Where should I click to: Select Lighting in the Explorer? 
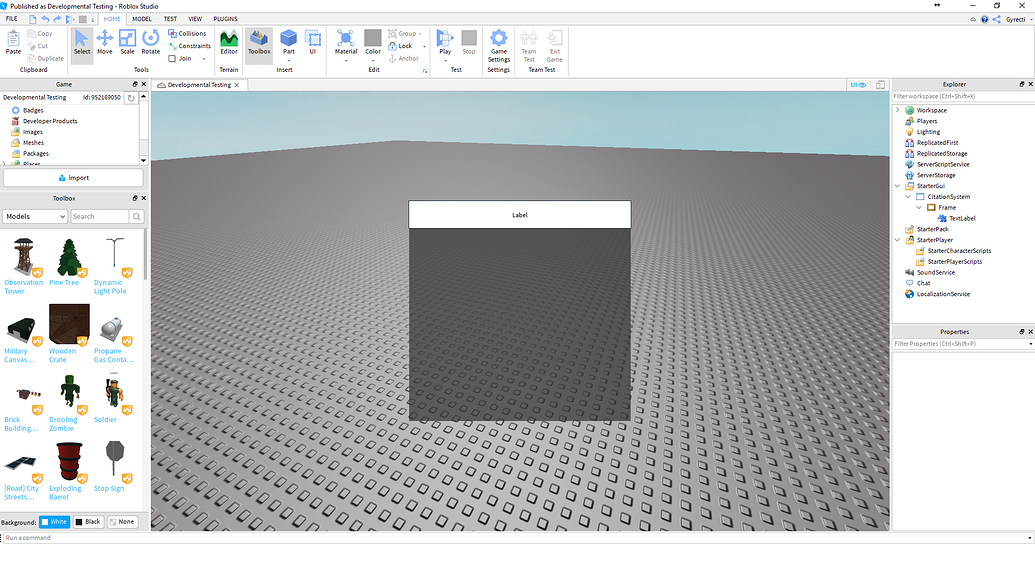click(927, 132)
